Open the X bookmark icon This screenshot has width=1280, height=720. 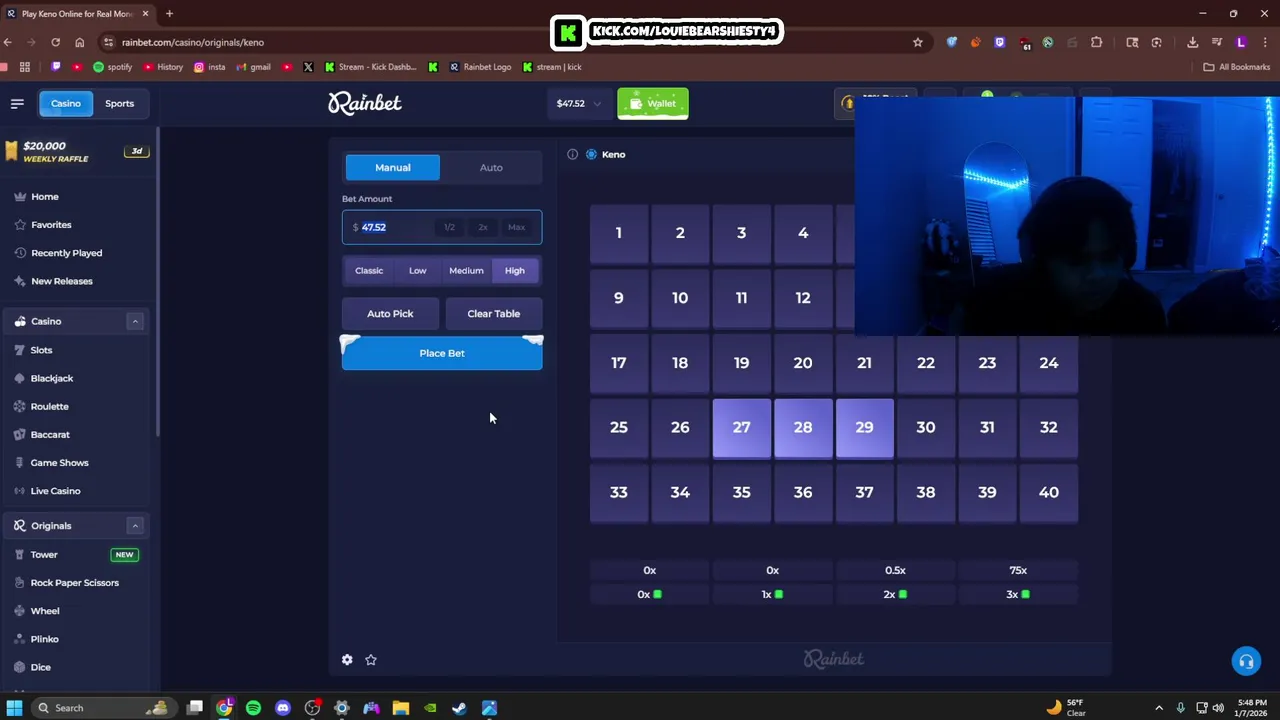pos(308,67)
